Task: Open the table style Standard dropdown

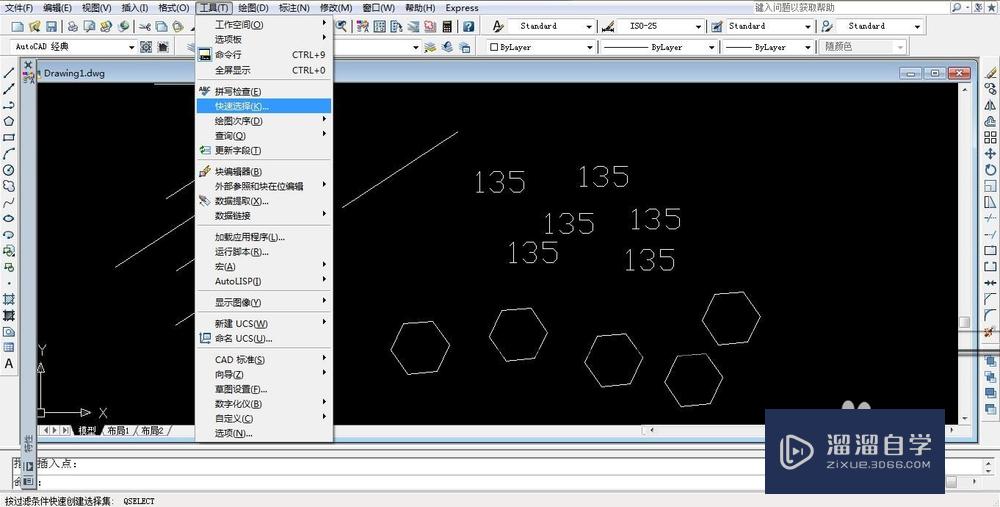Action: tap(808, 26)
